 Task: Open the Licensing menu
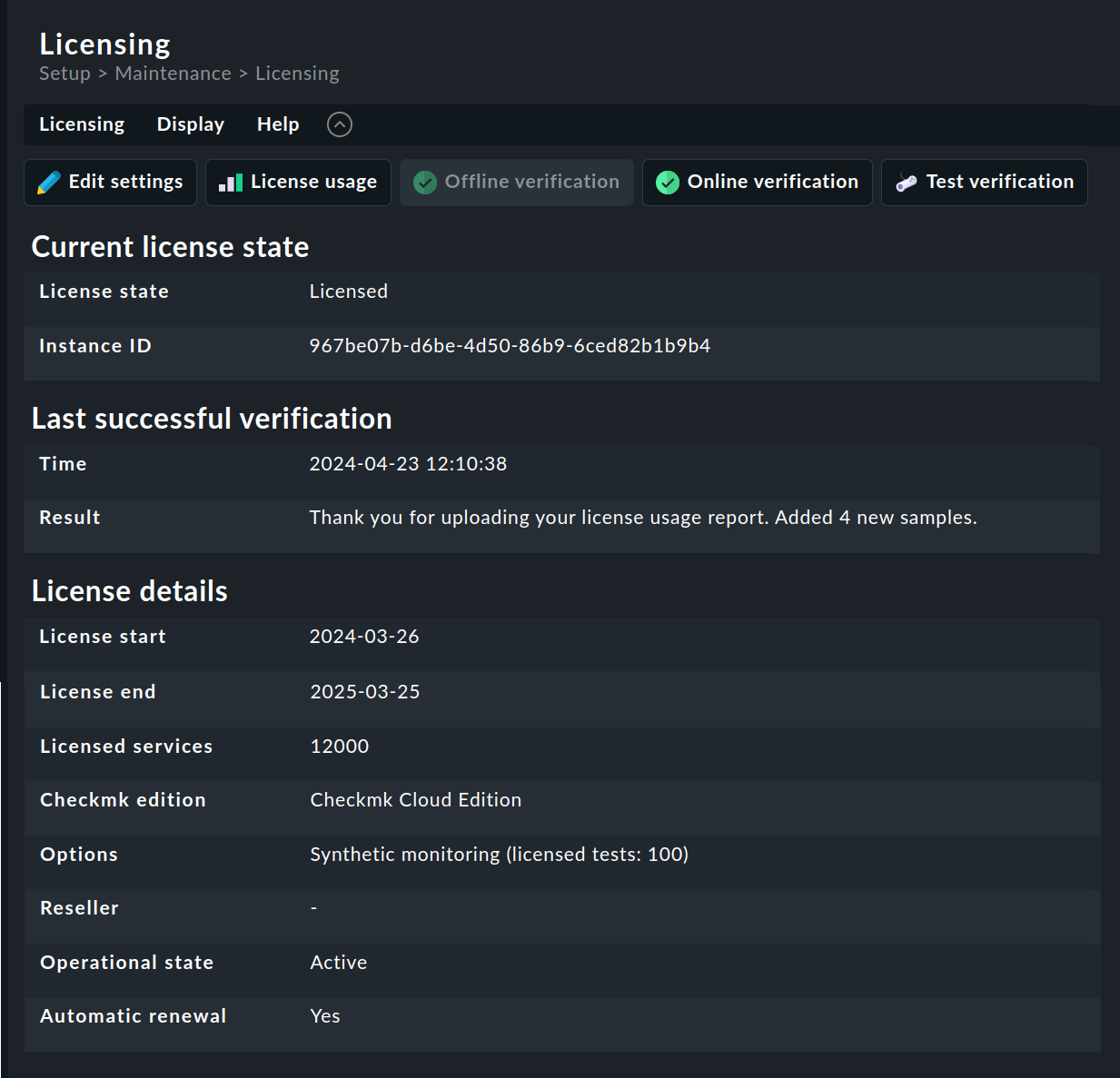pyautogui.click(x=82, y=124)
